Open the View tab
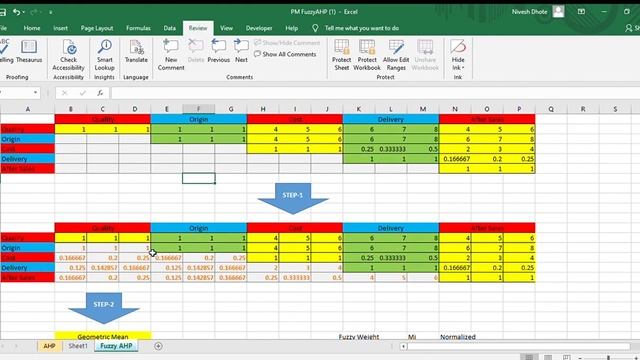The height and width of the screenshot is (360, 640). pos(226,28)
